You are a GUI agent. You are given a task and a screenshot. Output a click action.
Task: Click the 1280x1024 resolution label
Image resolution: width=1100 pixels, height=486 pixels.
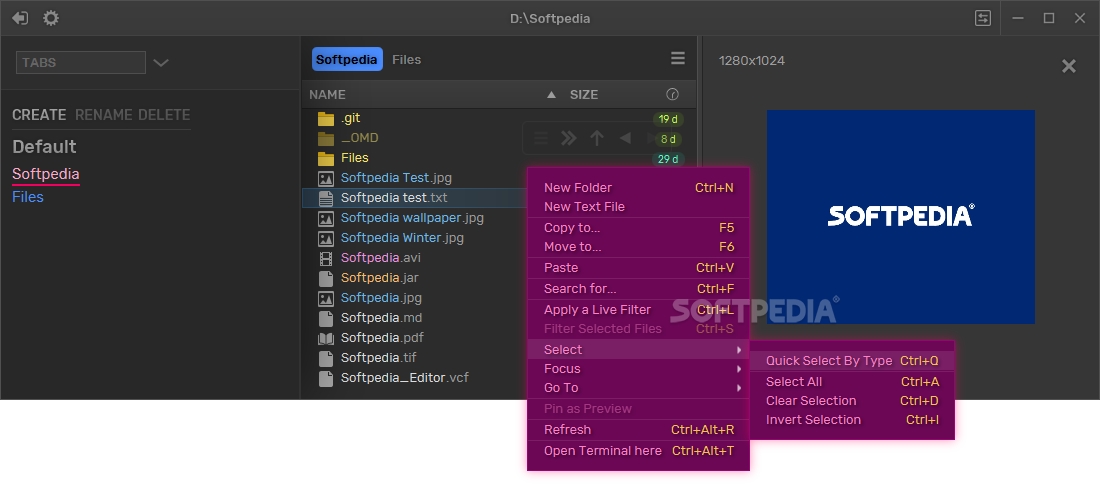[x=751, y=61]
